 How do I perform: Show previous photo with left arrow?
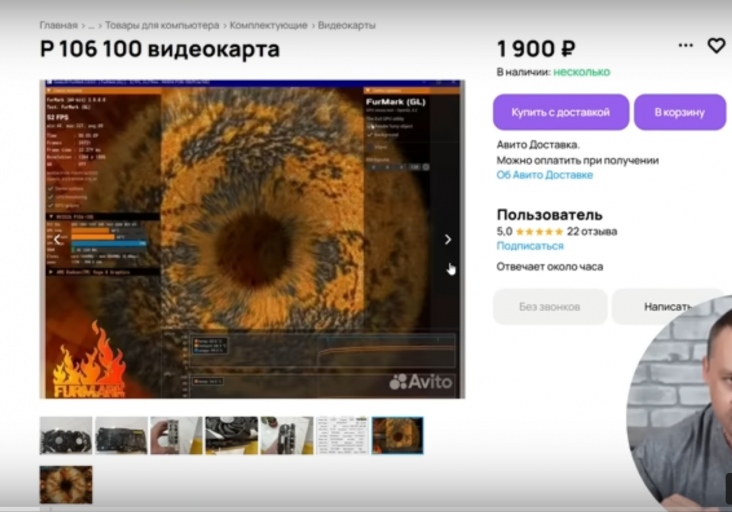tap(57, 239)
